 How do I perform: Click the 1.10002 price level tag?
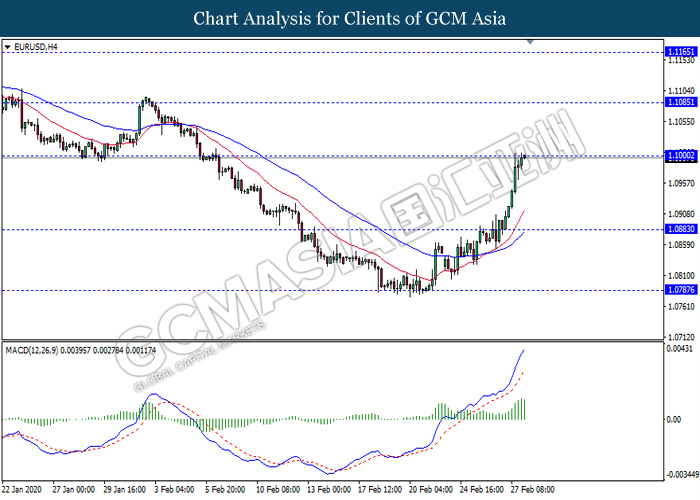point(682,156)
